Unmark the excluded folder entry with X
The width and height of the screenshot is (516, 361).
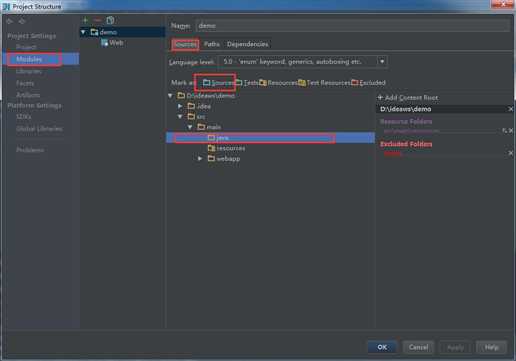pyautogui.click(x=511, y=153)
